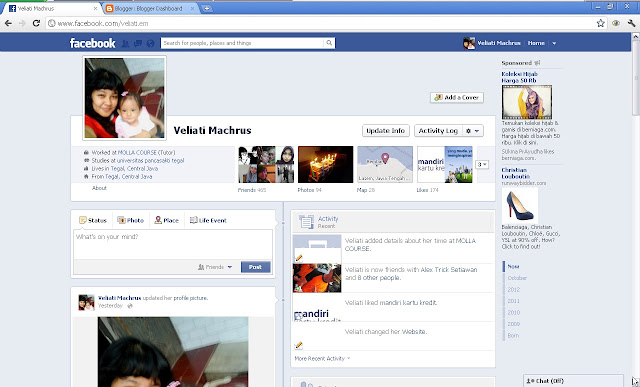Screen dimensions: 640x387
Task: Select the Photo composer tab
Action: pos(131,220)
